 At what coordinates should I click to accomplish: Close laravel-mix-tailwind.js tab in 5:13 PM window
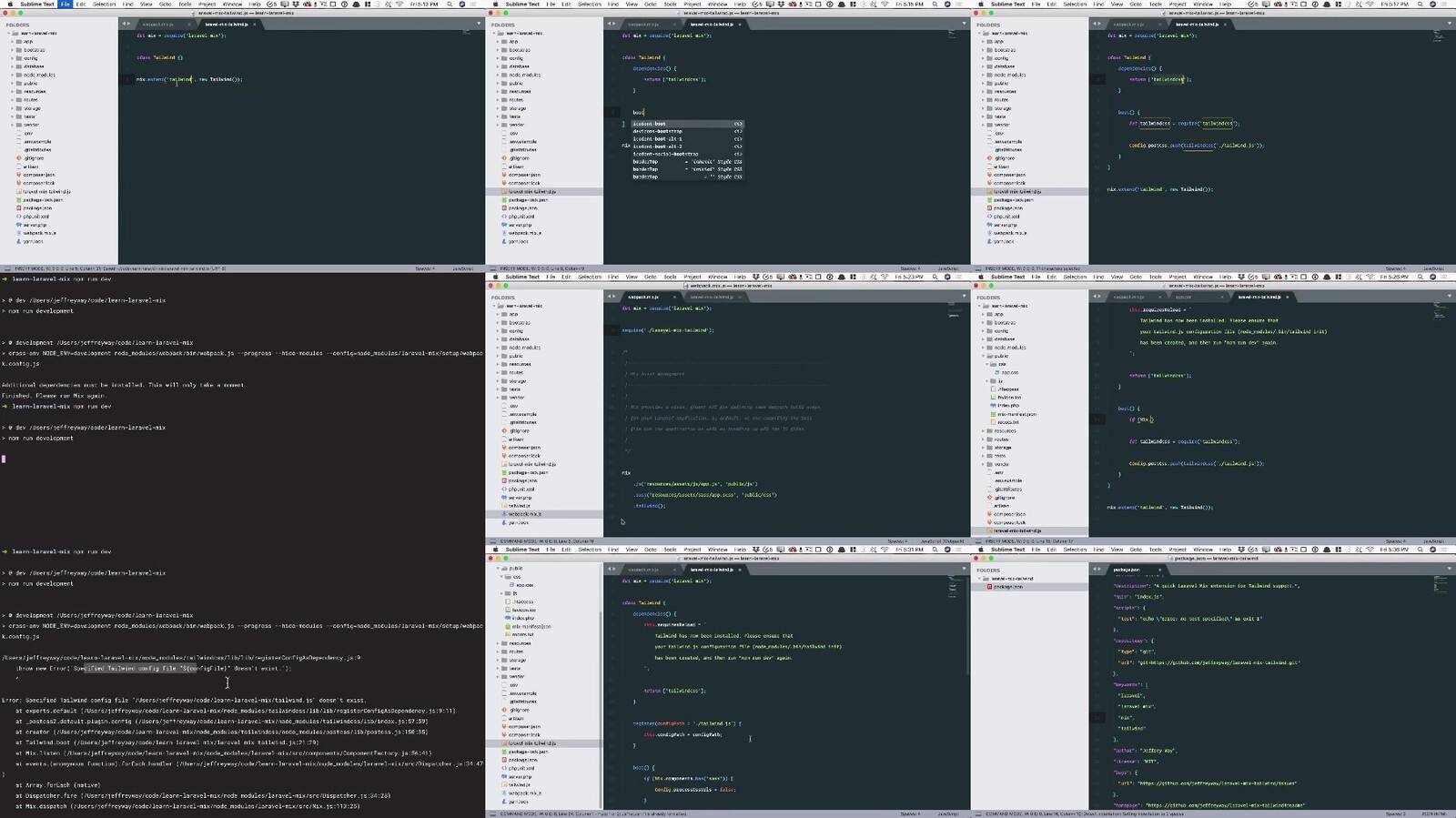tap(255, 24)
